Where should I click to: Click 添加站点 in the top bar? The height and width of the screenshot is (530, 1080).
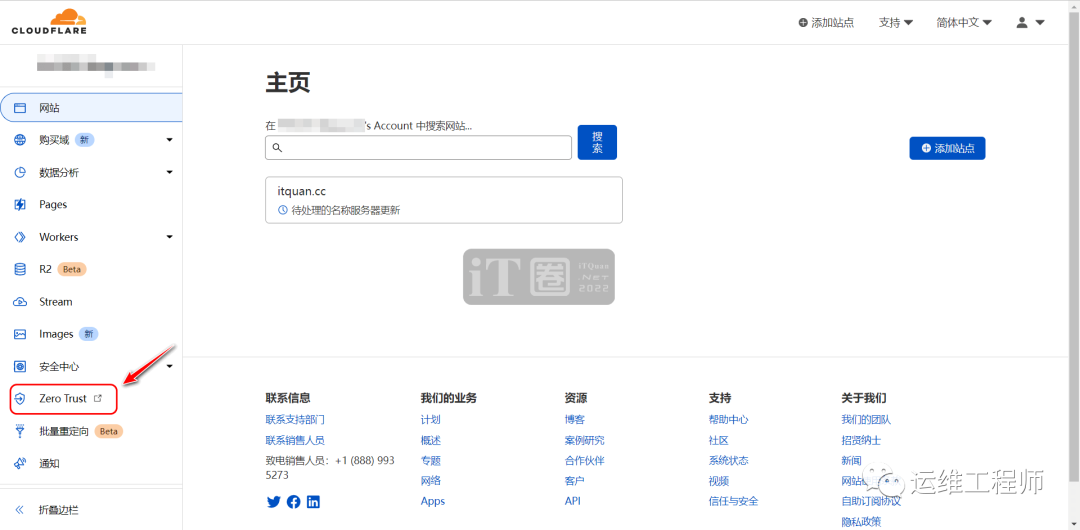[826, 23]
